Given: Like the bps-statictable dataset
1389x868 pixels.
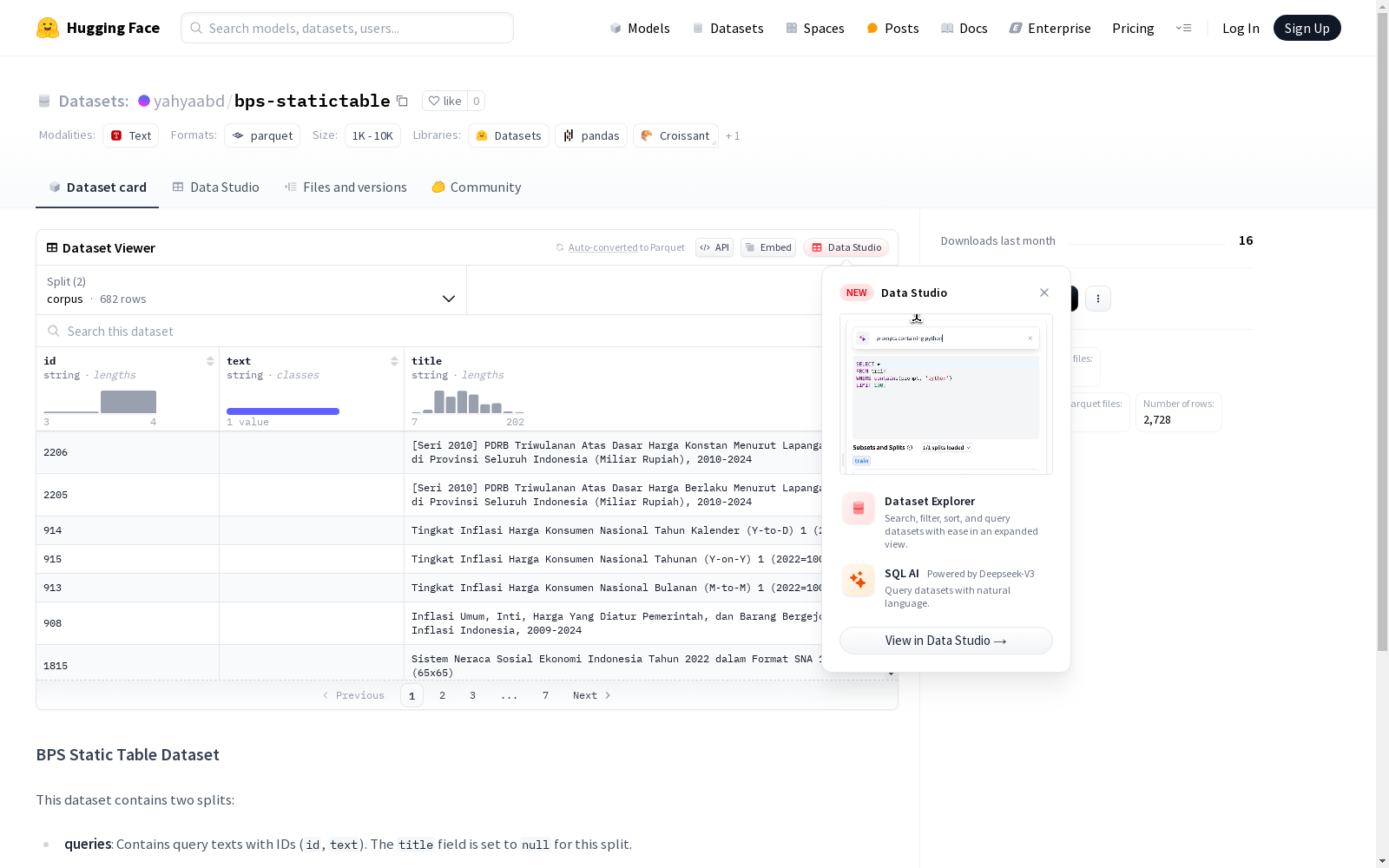Looking at the screenshot, I should tap(444, 101).
